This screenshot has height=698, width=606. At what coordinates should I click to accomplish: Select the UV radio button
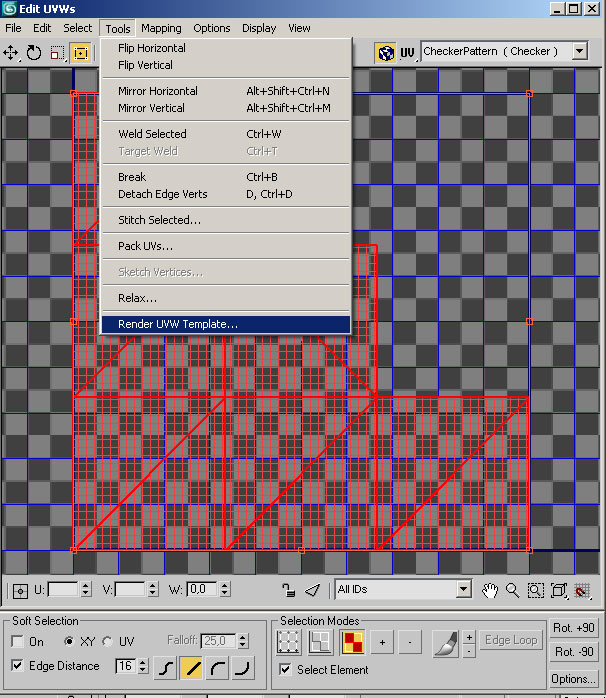pyautogui.click(x=108, y=642)
